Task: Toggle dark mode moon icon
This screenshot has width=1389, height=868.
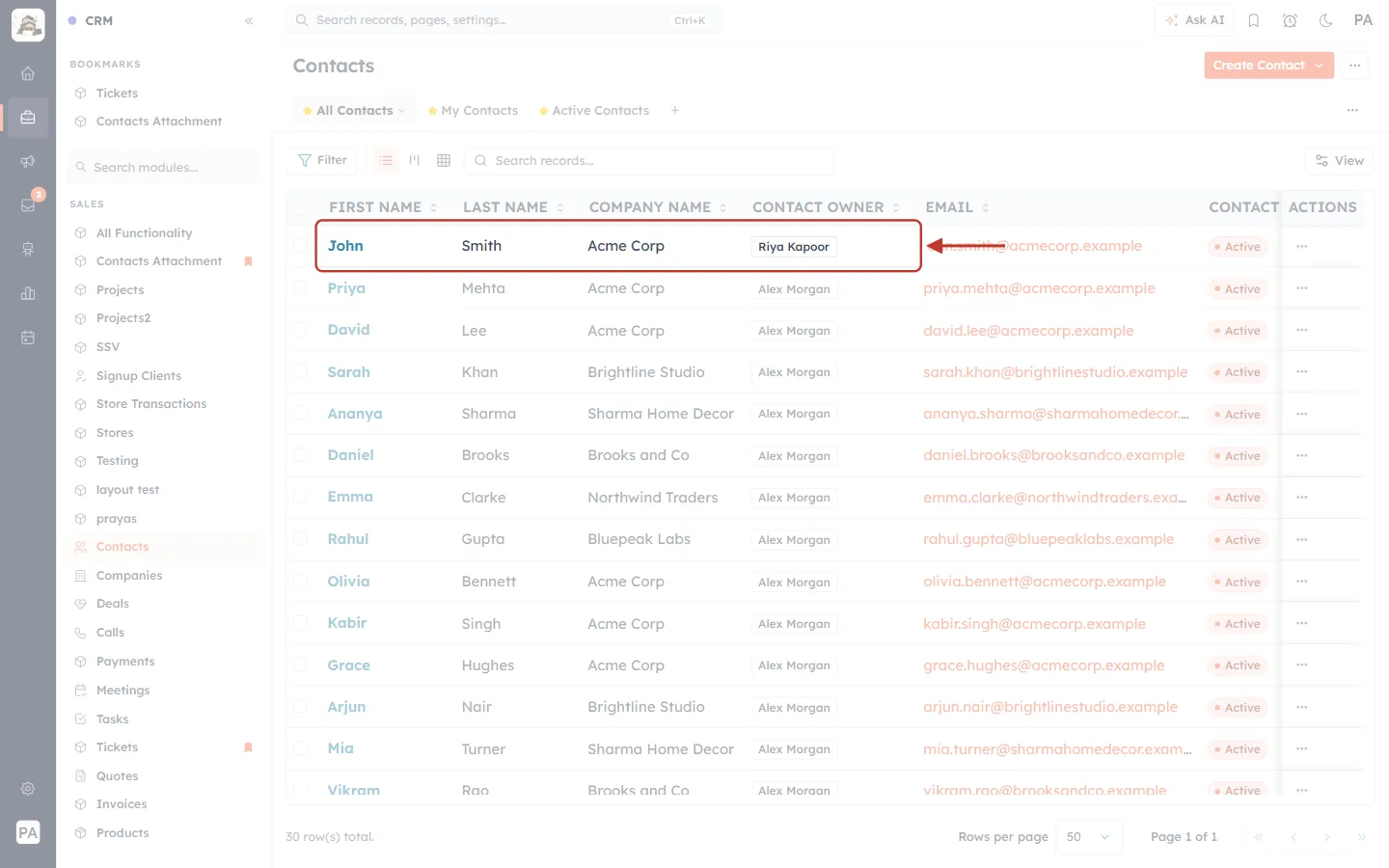Action: coord(1326,20)
